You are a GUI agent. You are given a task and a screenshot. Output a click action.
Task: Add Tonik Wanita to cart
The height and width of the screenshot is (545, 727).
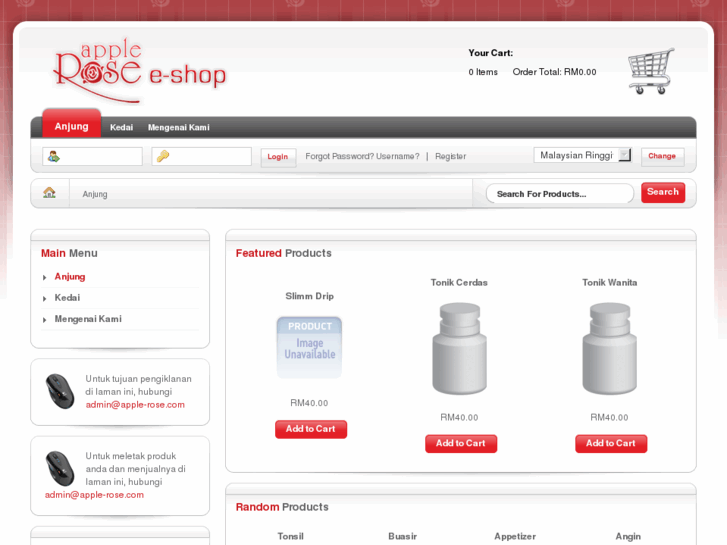[611, 443]
